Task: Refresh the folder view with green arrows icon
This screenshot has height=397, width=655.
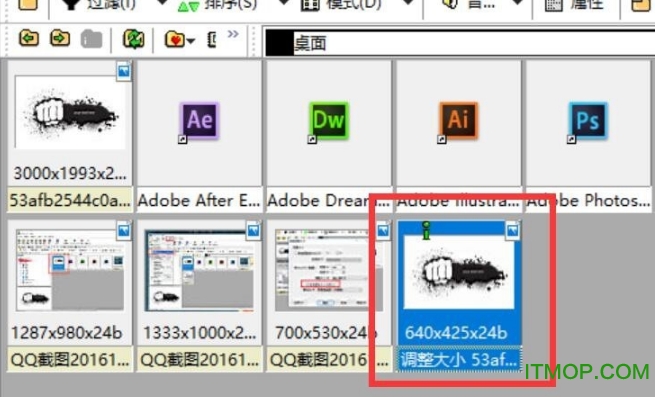Action: pos(134,39)
